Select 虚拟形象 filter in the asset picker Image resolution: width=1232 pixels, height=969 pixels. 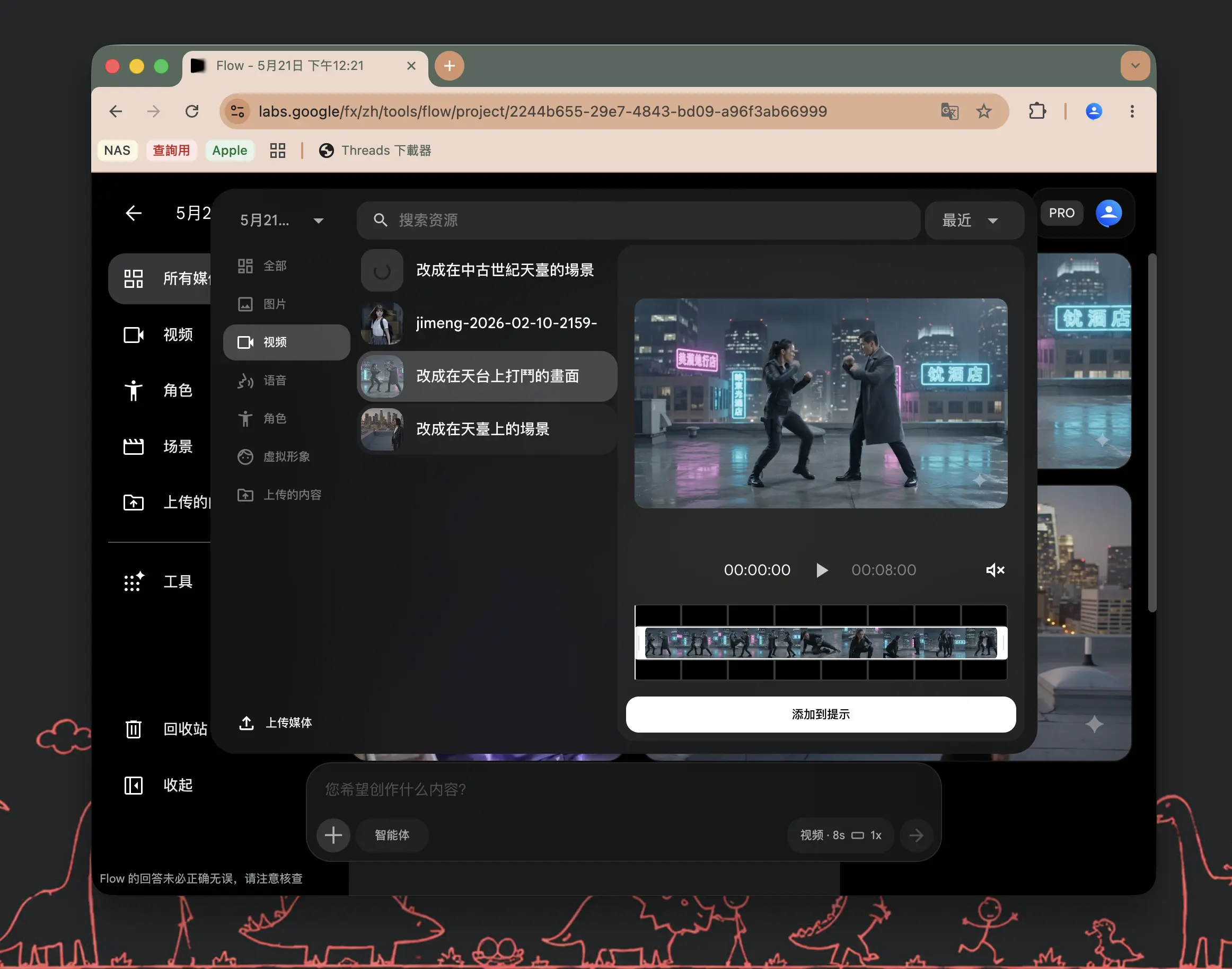click(x=286, y=457)
